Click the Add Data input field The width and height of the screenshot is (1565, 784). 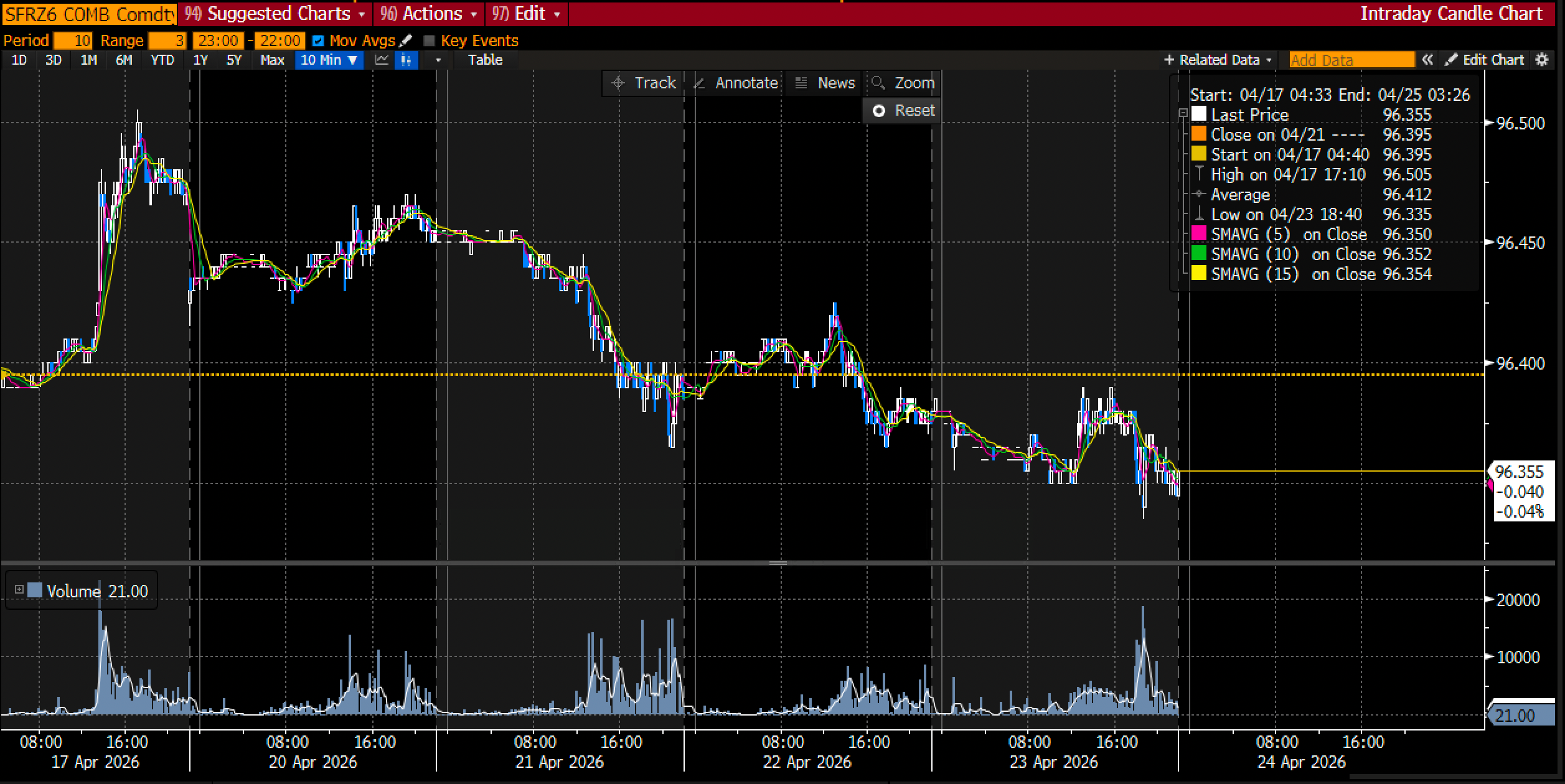pyautogui.click(x=1351, y=60)
